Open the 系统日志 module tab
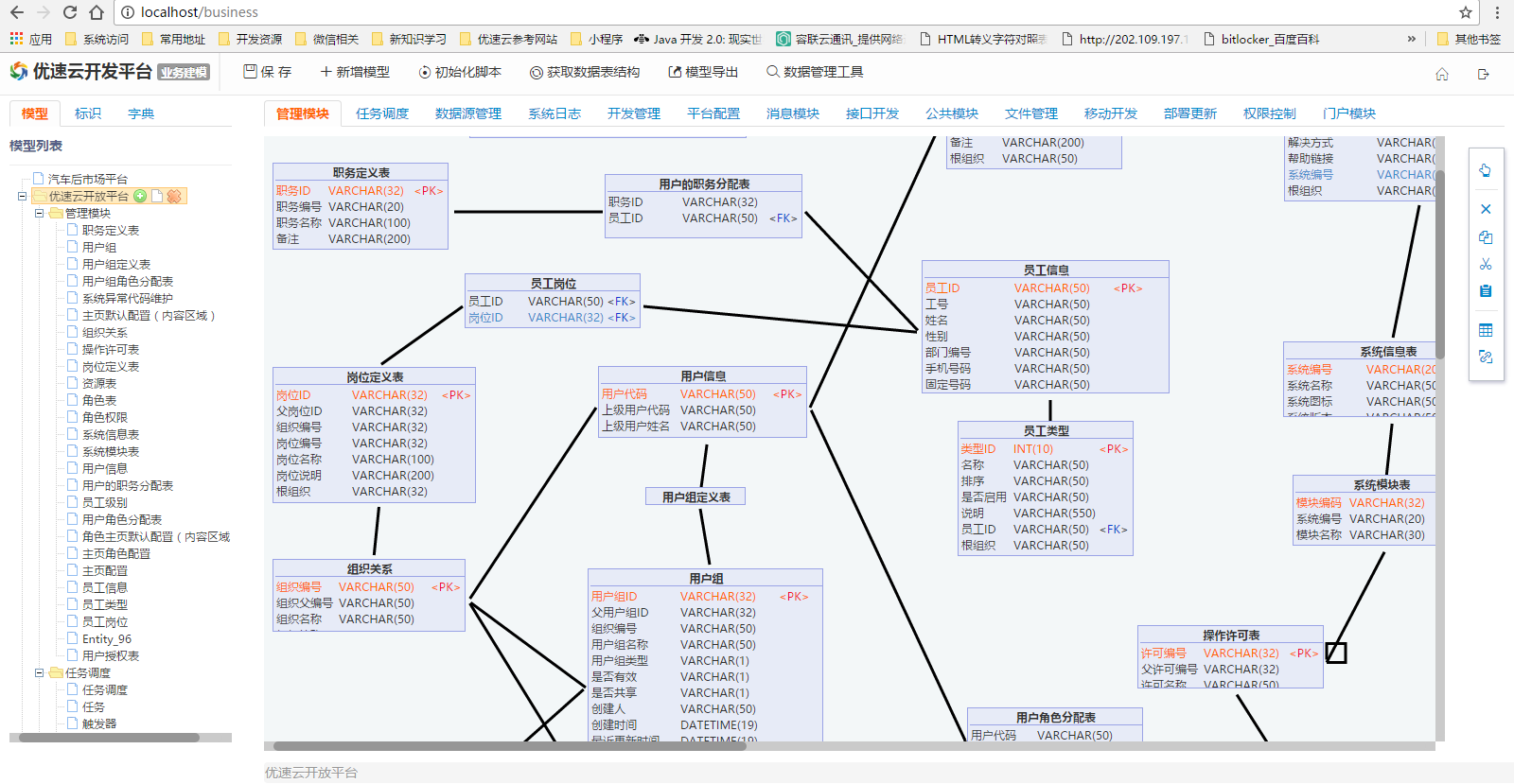 point(555,113)
